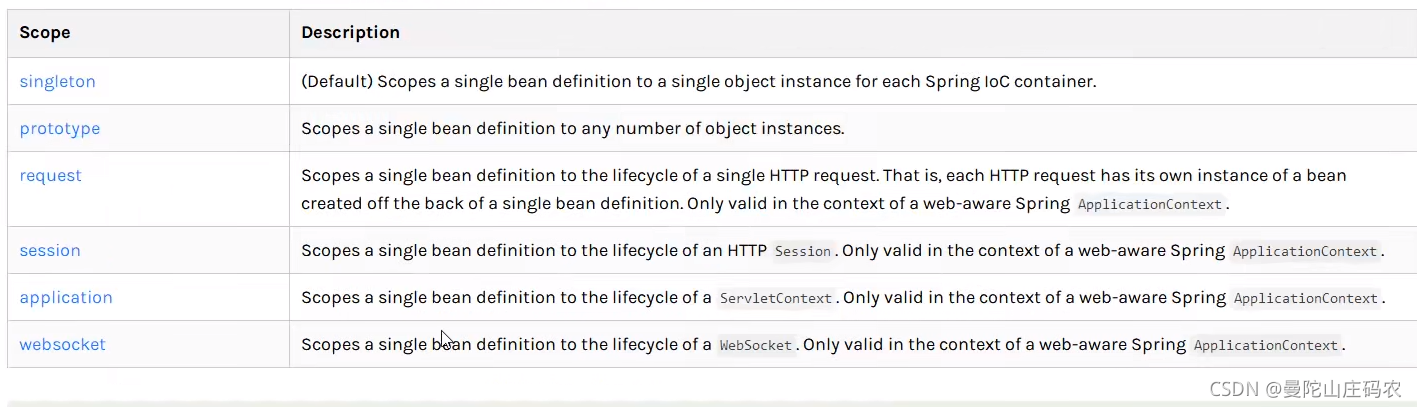
Task: Click the Session code label
Action: [803, 252]
